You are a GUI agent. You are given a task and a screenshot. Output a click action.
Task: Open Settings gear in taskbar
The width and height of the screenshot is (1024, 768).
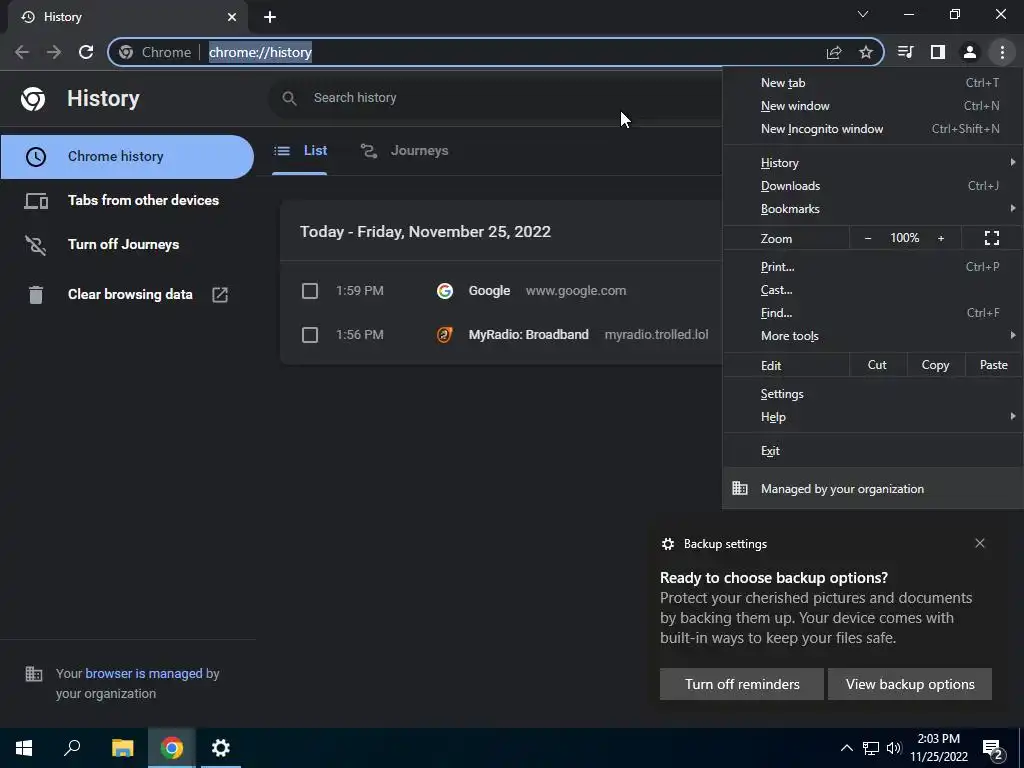coord(221,748)
